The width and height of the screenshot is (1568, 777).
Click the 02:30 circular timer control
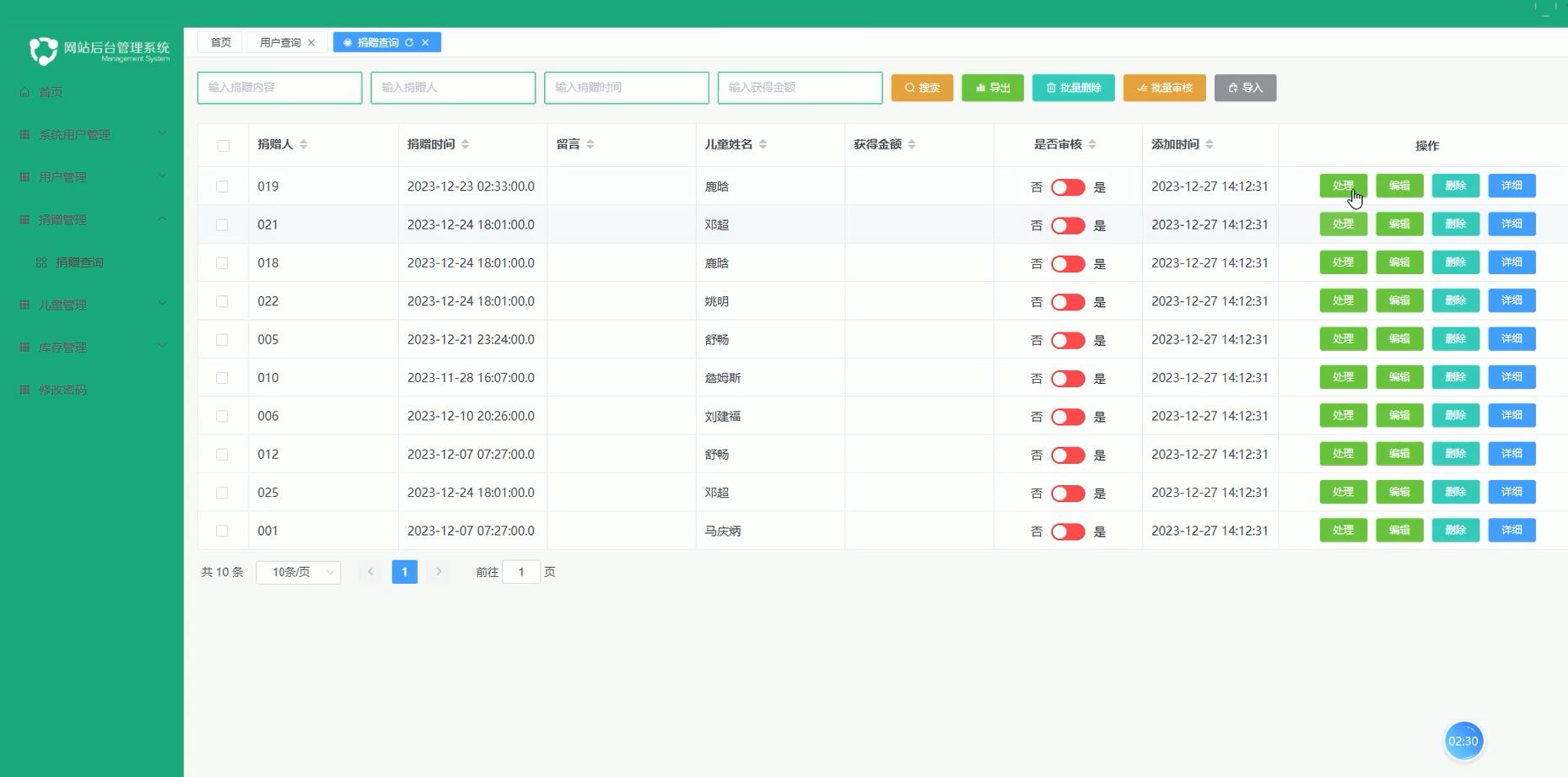(x=1463, y=740)
